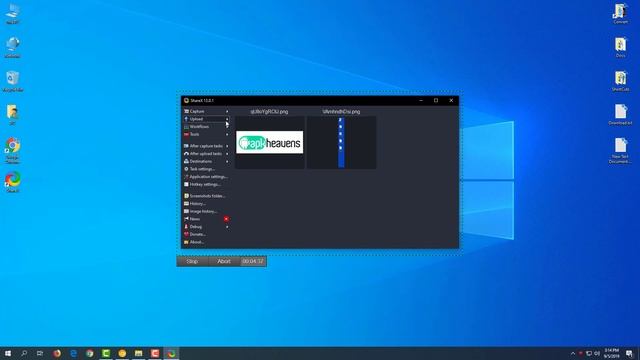This screenshot has width=640, height=360.
Task: Launch Microsoft Edge from the taskbar
Action: click(x=73, y=353)
